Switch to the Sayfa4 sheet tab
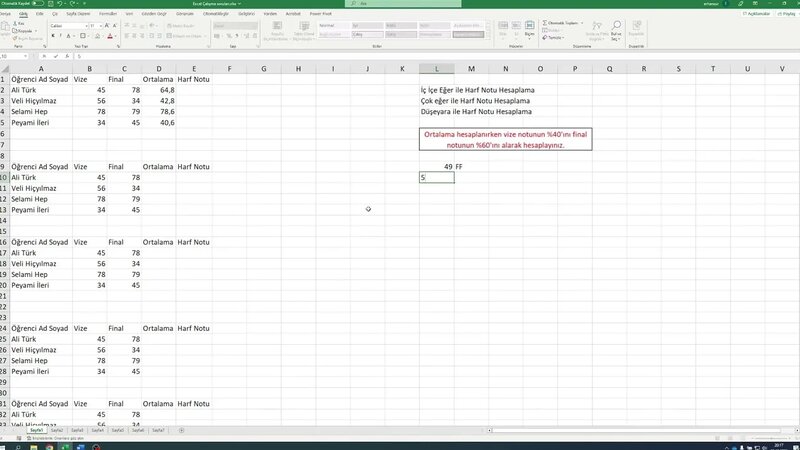The image size is (800, 450). (97, 431)
